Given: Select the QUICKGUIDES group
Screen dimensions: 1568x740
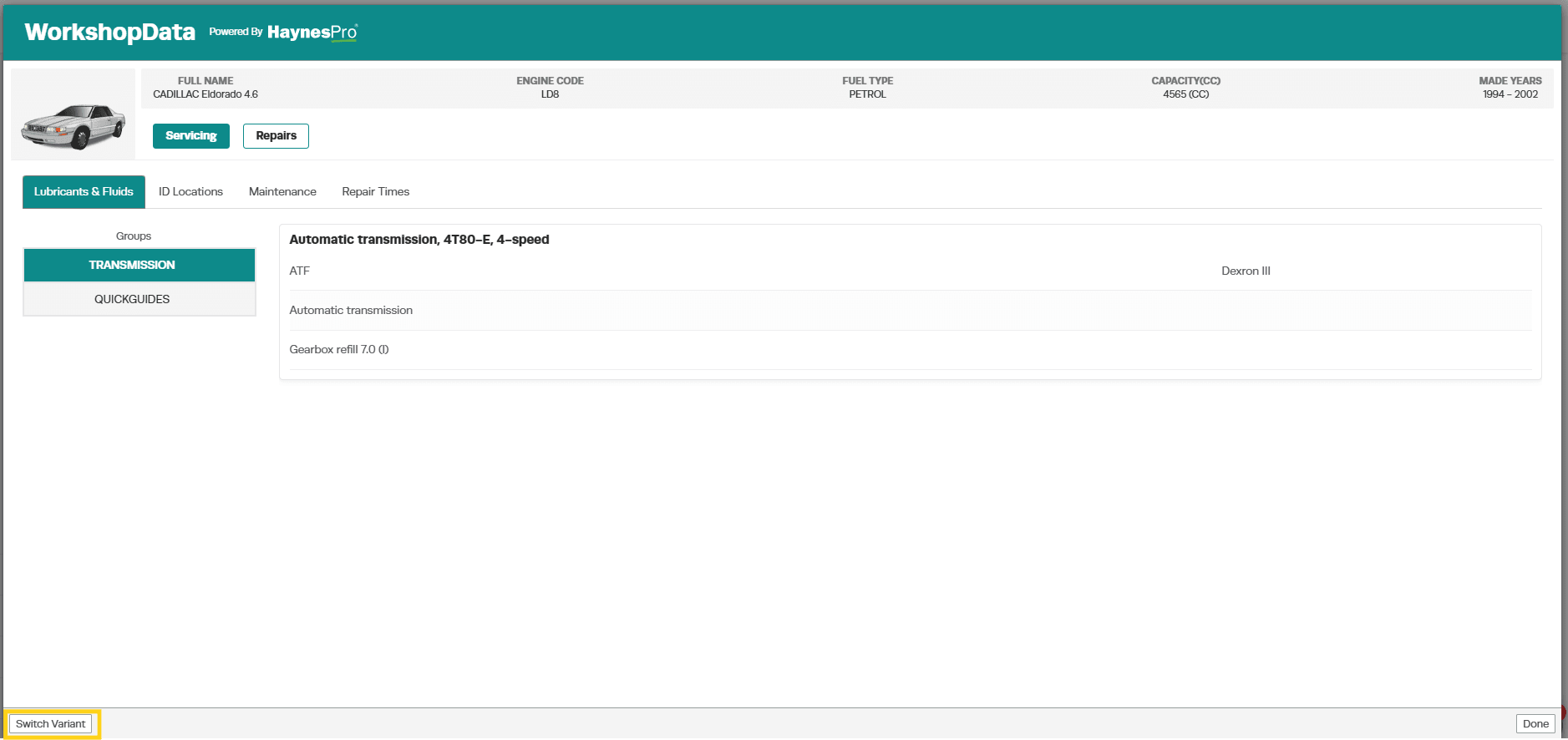Looking at the screenshot, I should [140, 299].
